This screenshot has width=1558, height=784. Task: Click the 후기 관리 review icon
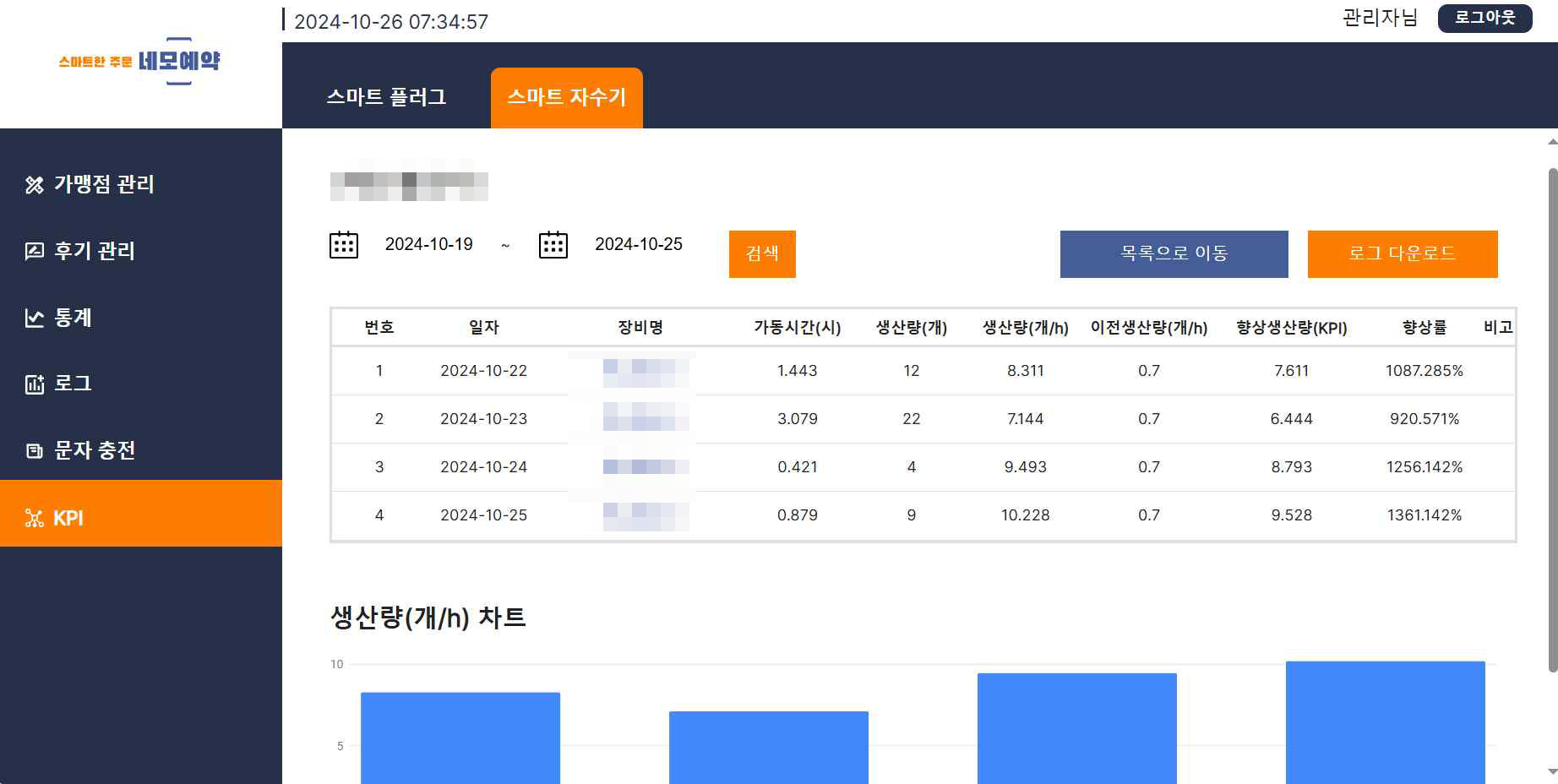click(x=34, y=251)
